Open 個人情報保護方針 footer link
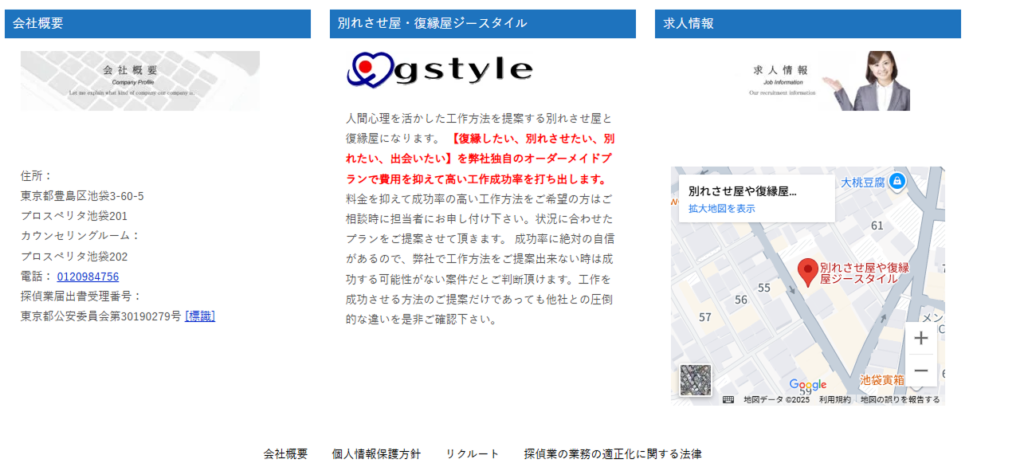This screenshot has width=1024, height=467. click(x=376, y=453)
